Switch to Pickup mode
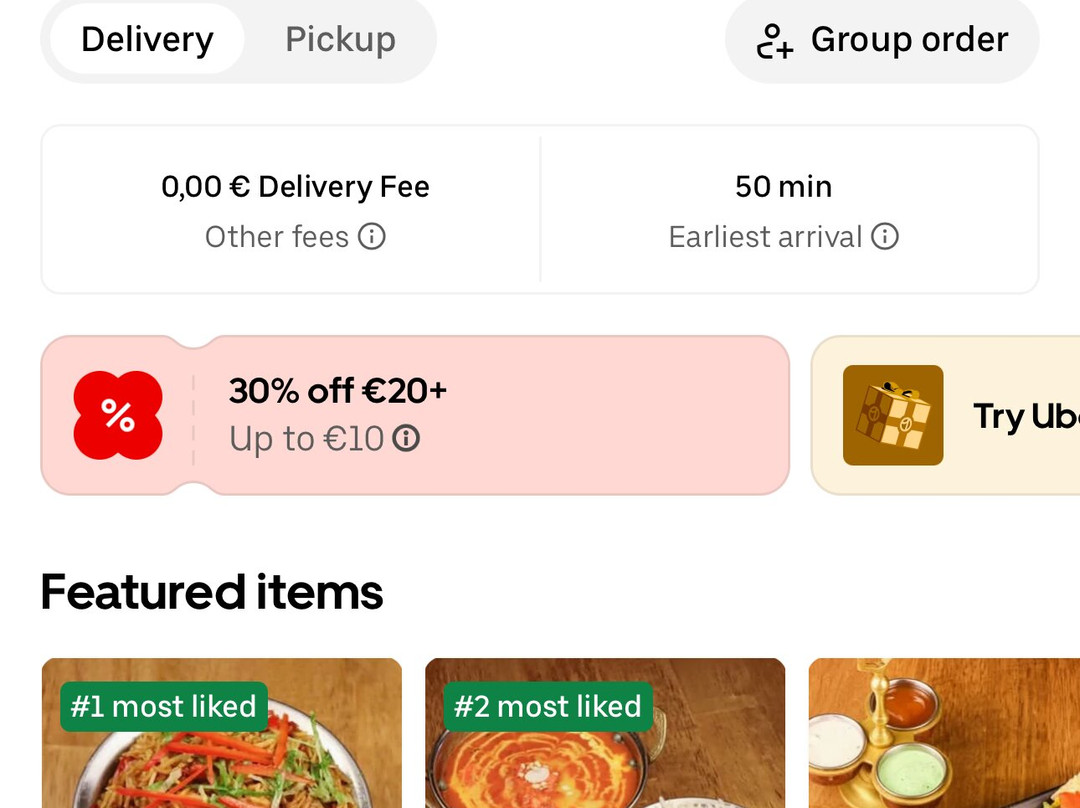The height and width of the screenshot is (808, 1080). 340,40
